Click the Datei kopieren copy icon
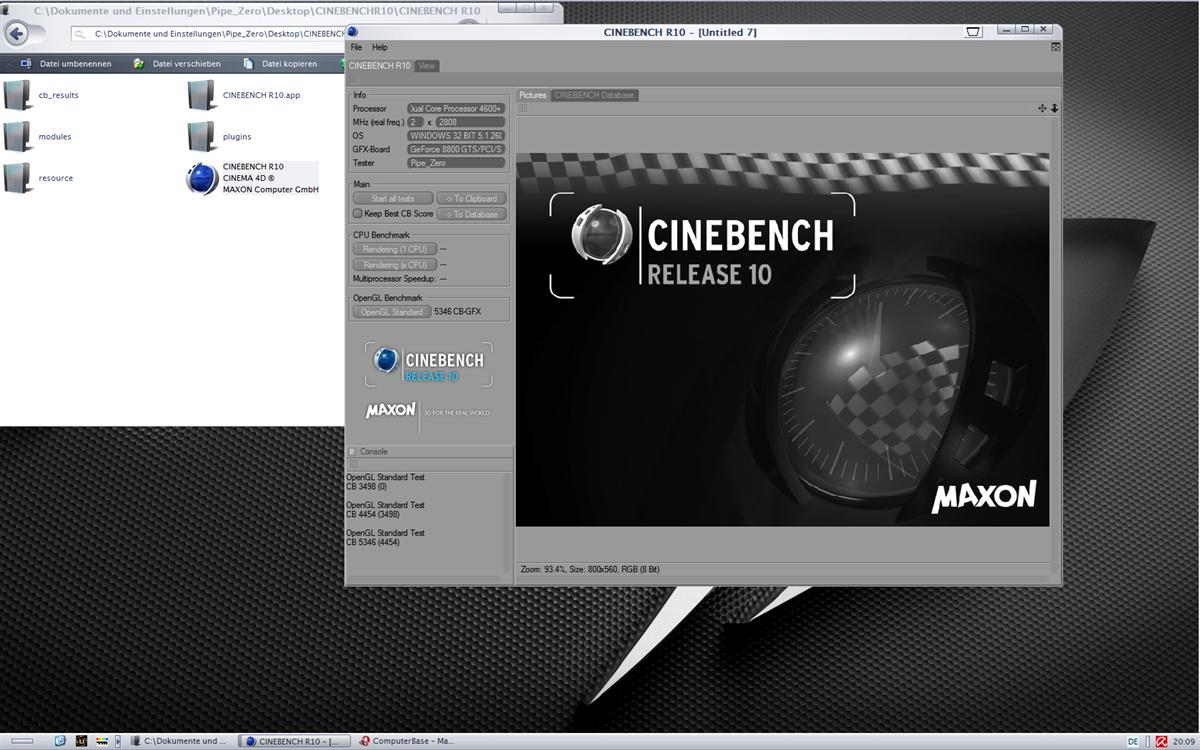The width and height of the screenshot is (1200, 750). 248,63
